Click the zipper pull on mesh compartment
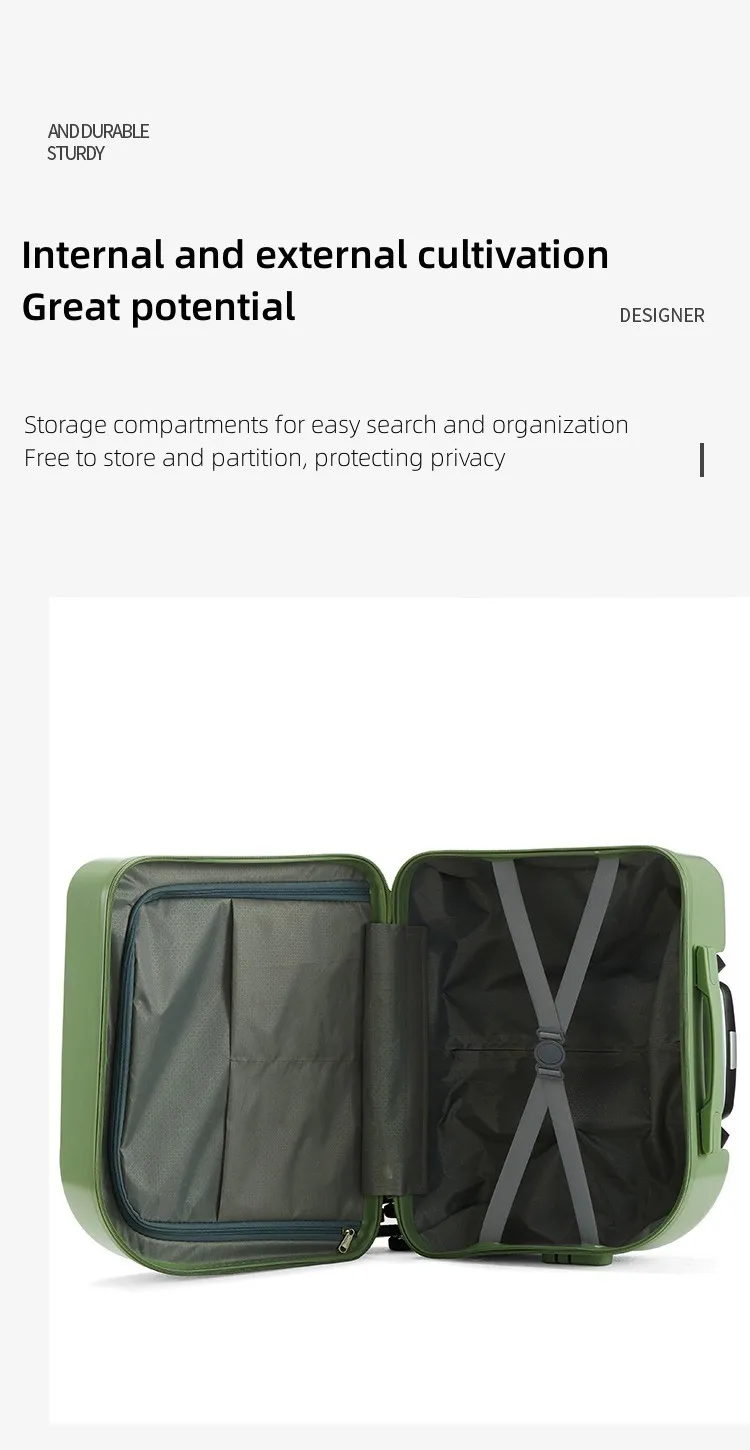Screen dimensions: 750x1450 click(346, 1240)
